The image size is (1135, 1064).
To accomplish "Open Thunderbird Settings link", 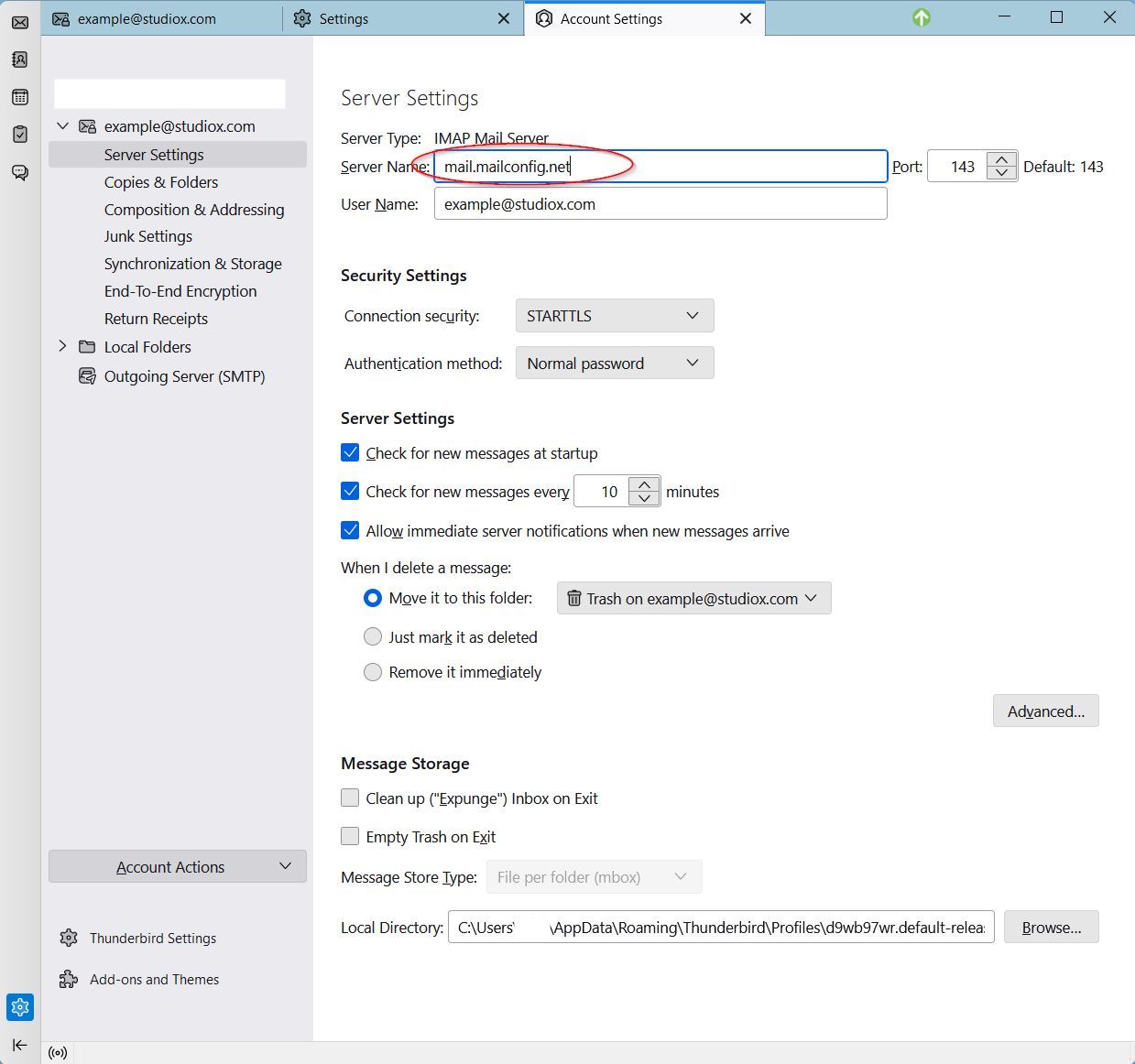I will [x=153, y=938].
